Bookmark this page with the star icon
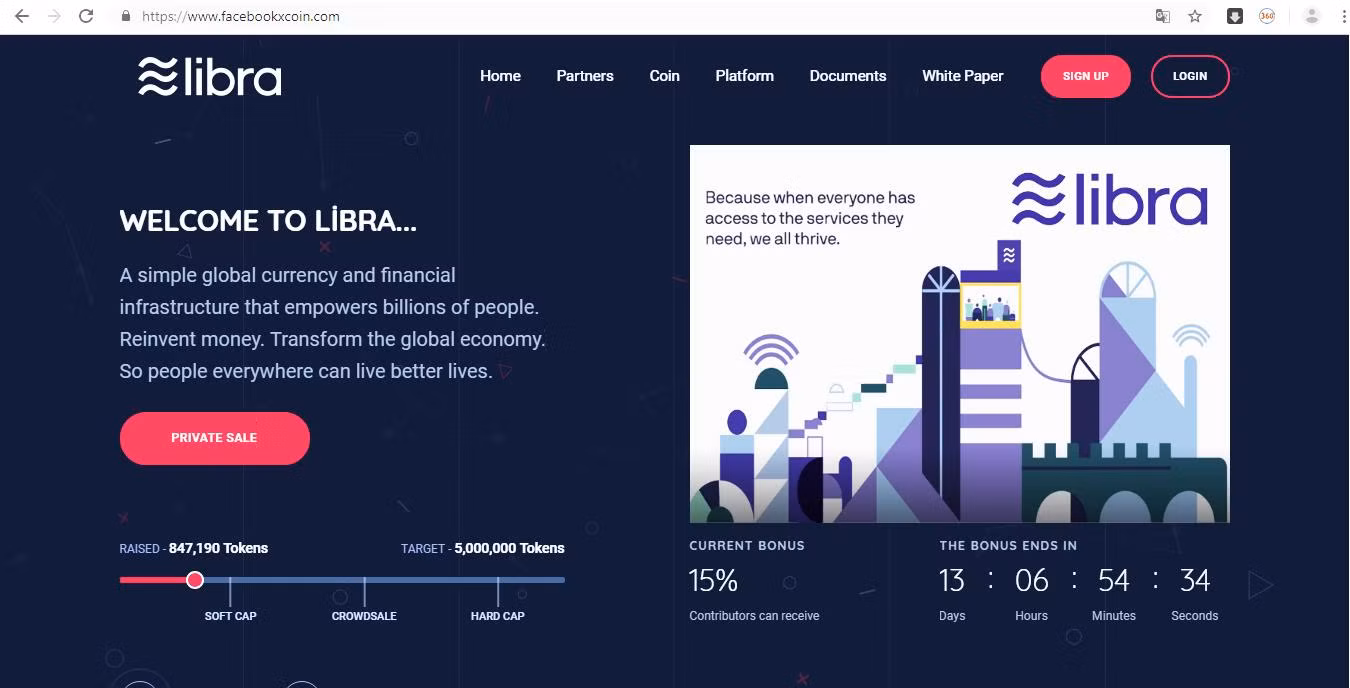This screenshot has height=688, width=1350. pos(1195,16)
